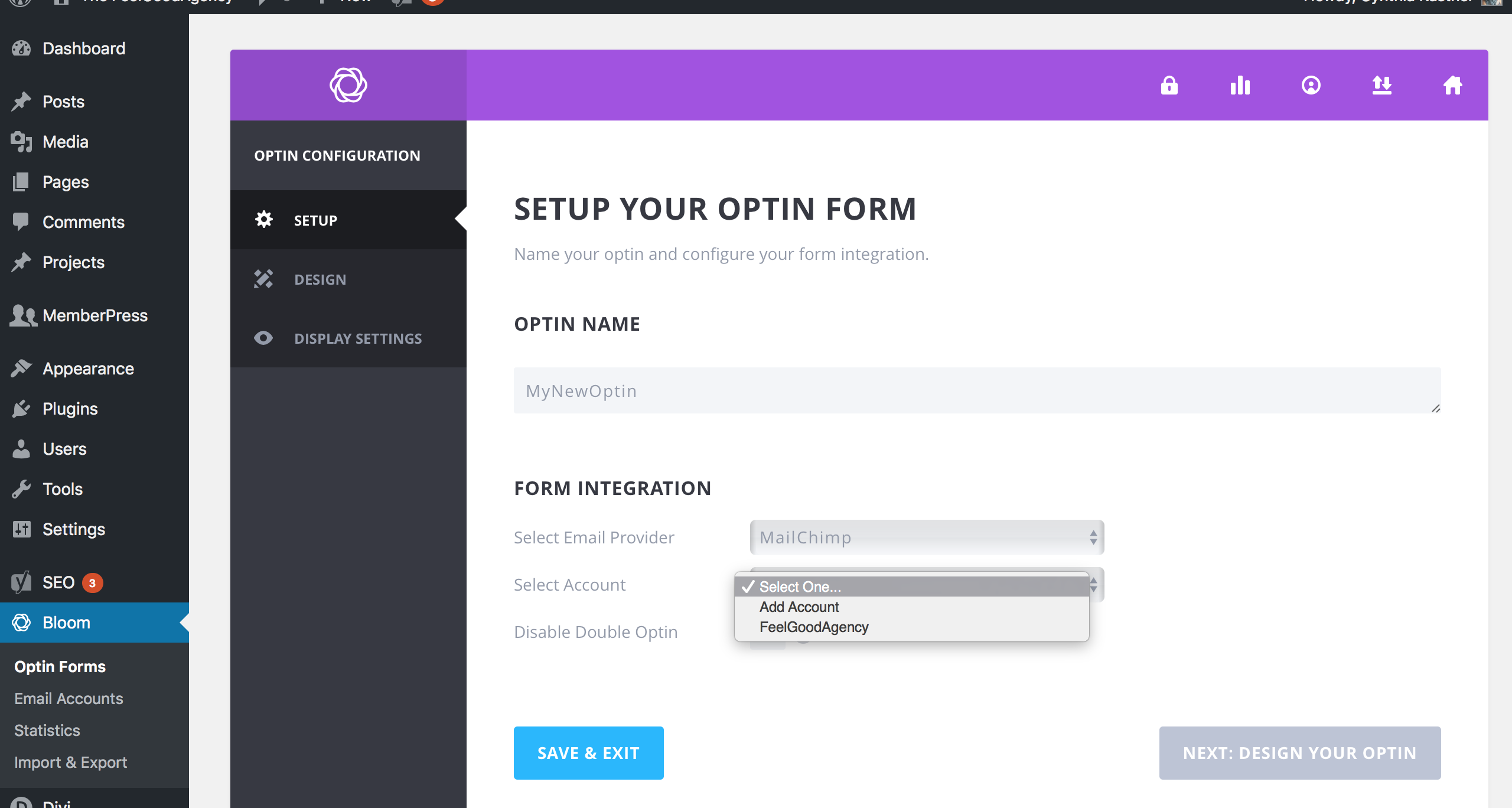1512x808 pixels.
Task: Click the OPTIN CONFIGURATION header
Action: (x=337, y=155)
